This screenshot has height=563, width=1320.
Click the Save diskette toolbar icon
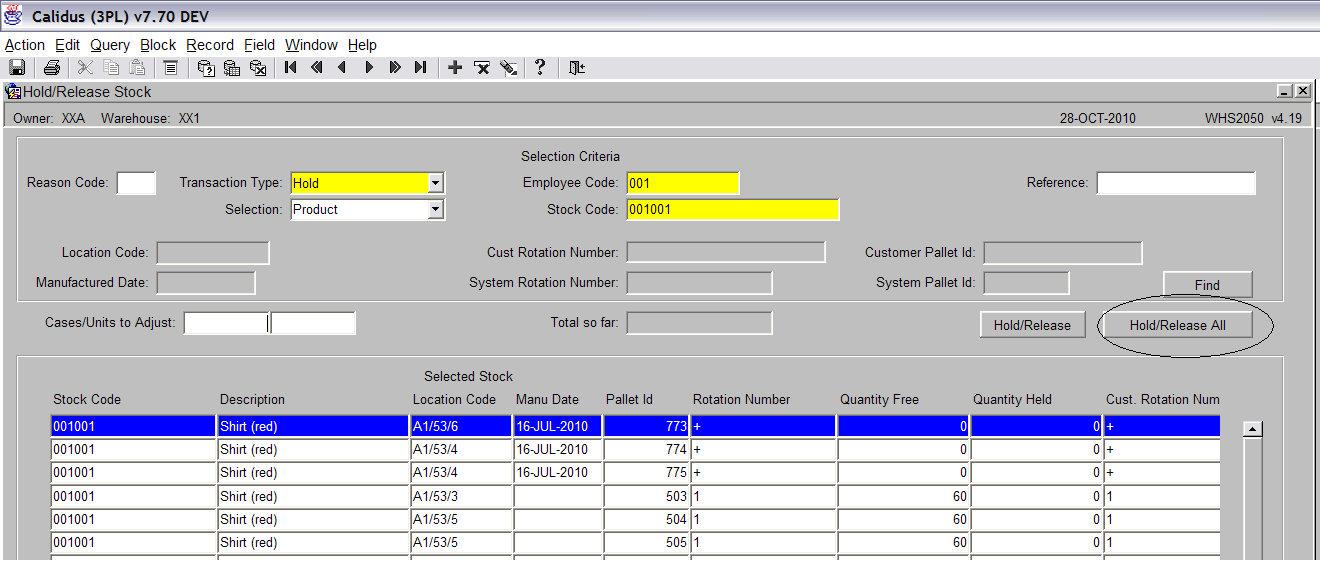point(17,68)
